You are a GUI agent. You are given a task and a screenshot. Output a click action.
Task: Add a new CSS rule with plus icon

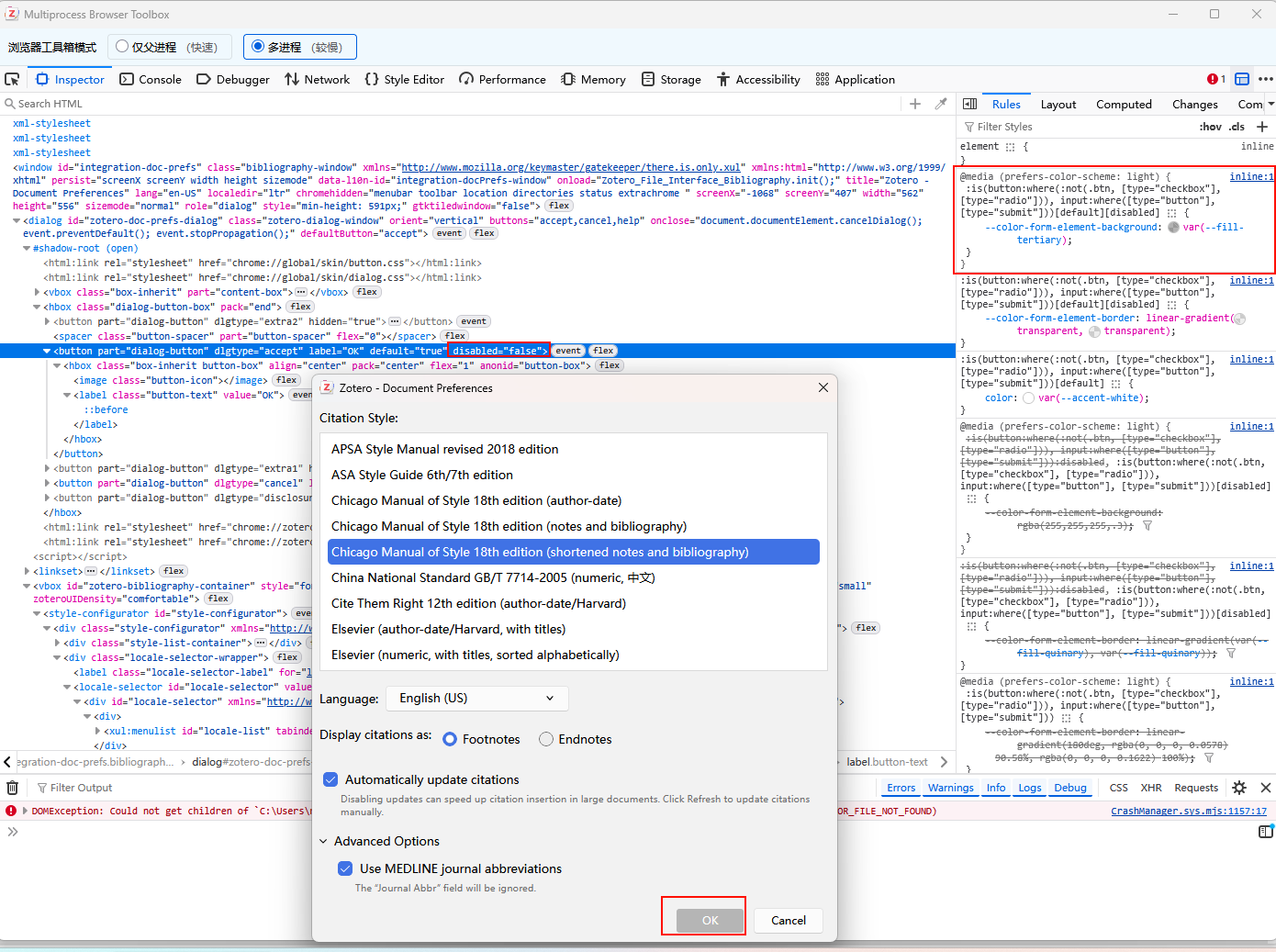[x=1262, y=127]
